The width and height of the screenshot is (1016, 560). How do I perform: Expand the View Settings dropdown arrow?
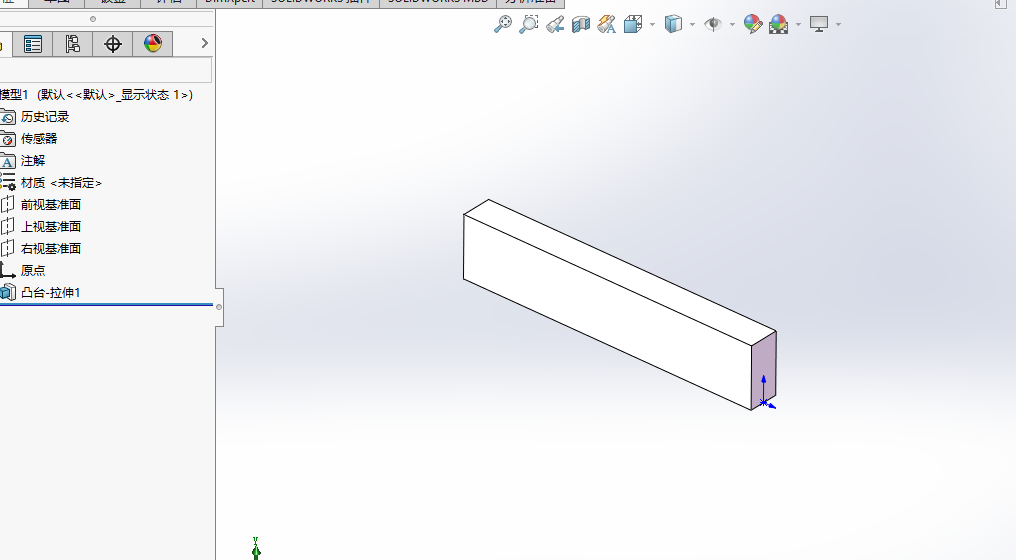(x=838, y=25)
